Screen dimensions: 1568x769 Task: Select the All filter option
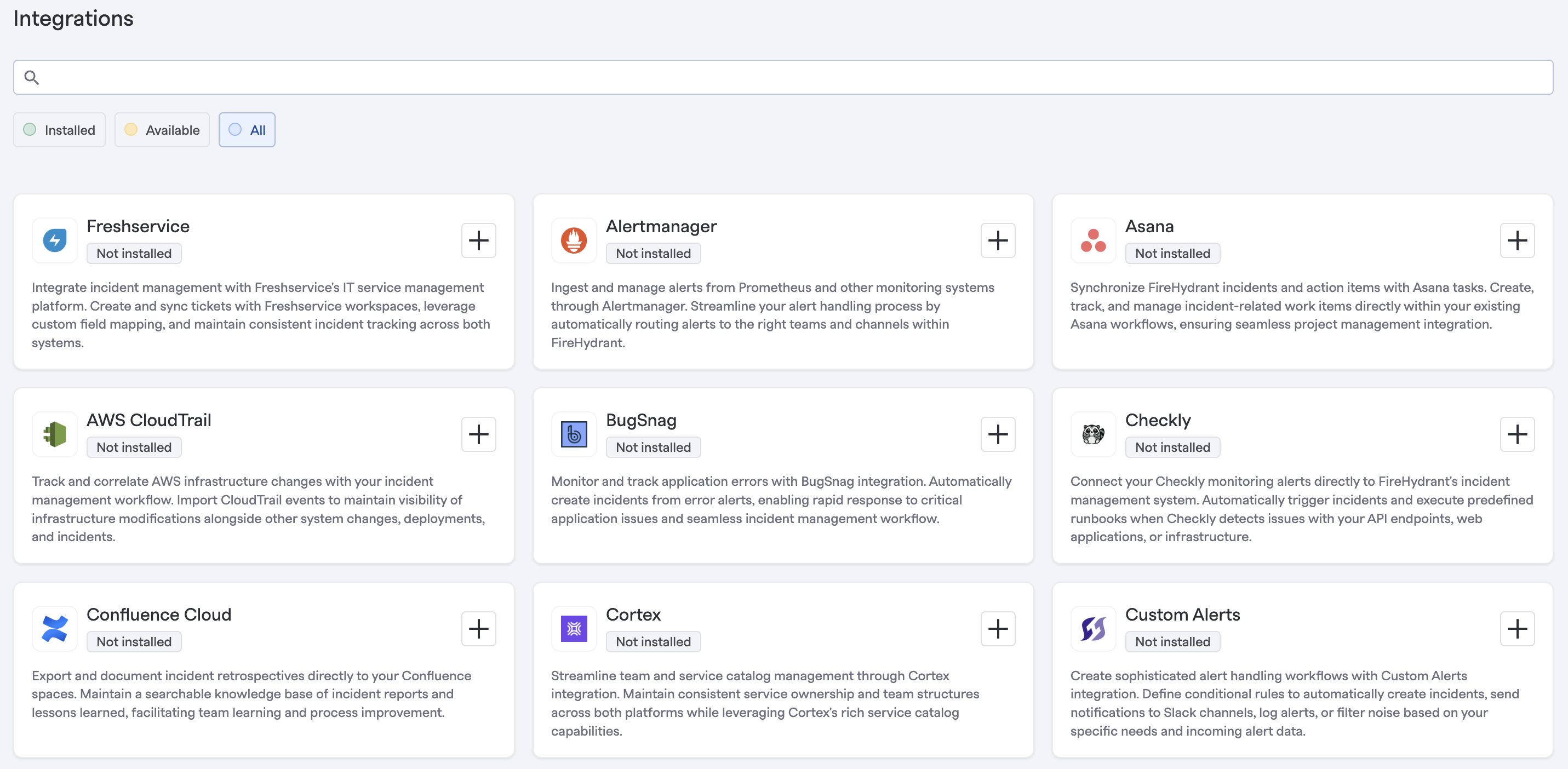click(247, 130)
